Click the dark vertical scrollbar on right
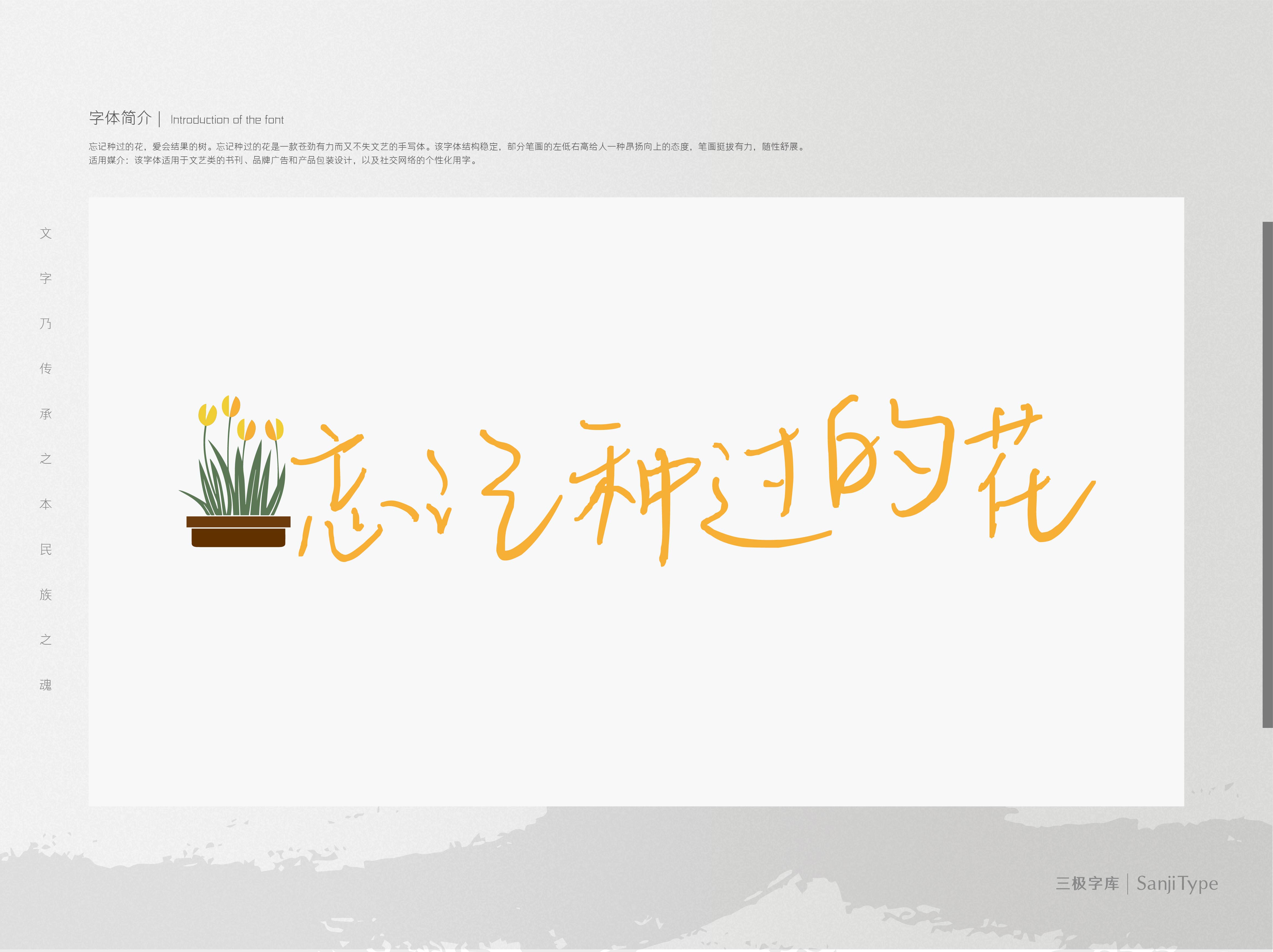 click(1267, 475)
